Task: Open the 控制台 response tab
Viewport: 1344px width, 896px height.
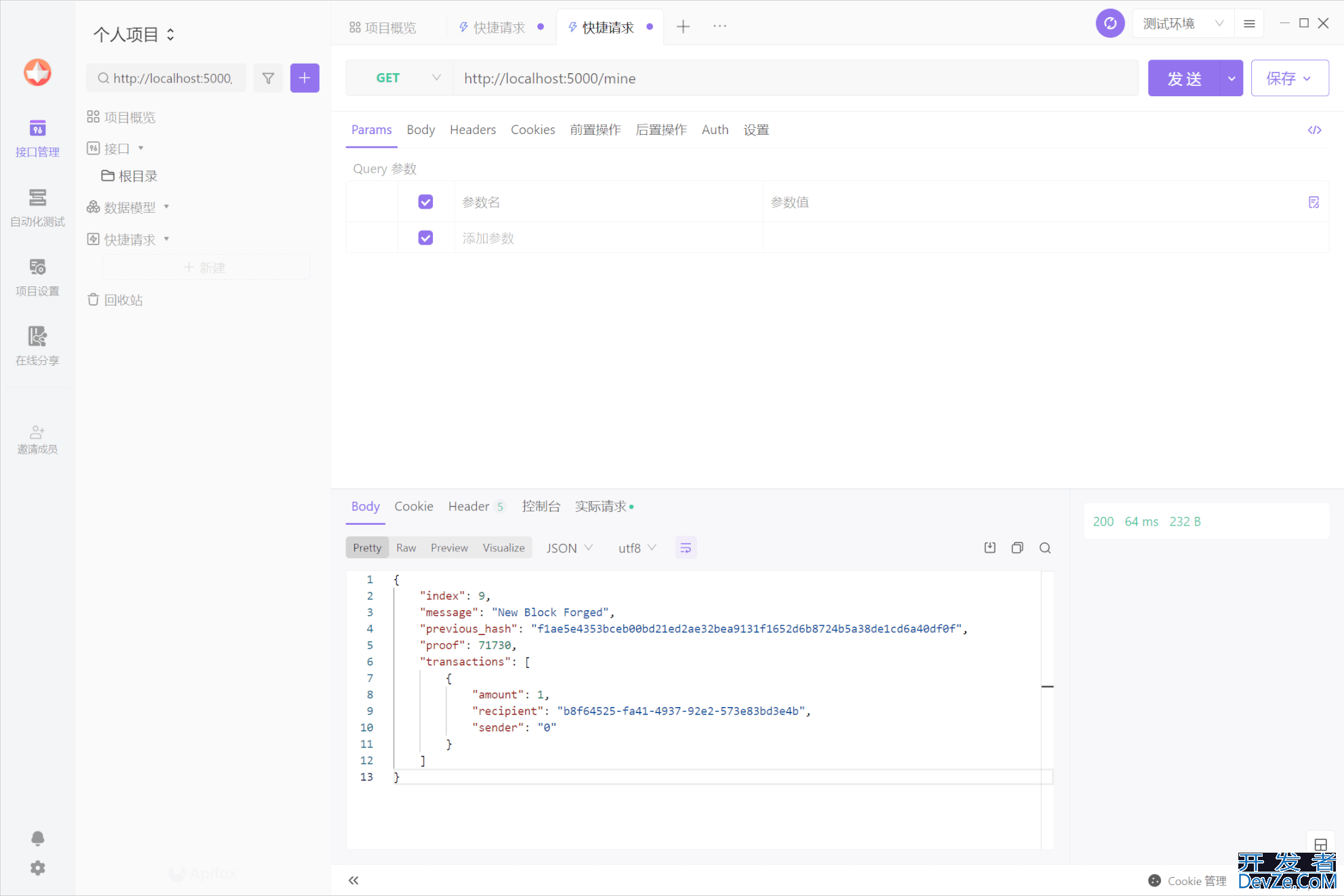Action: click(x=541, y=507)
